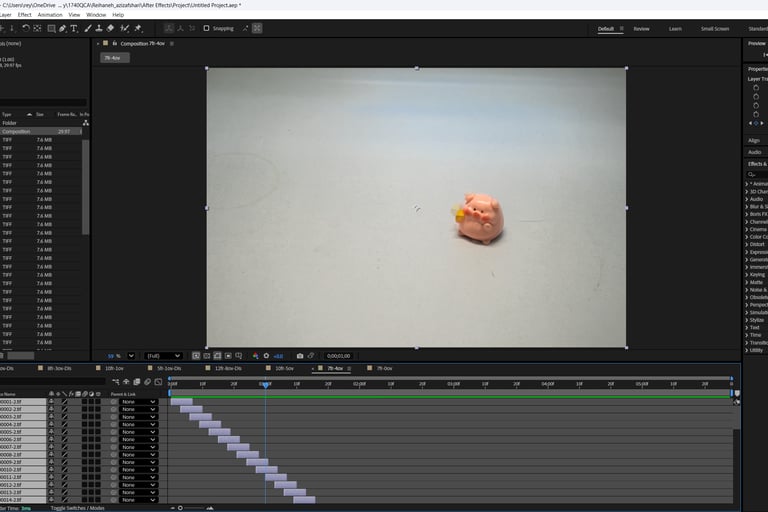
Task: Select the Composition row in Project panel
Action: [x=41, y=131]
